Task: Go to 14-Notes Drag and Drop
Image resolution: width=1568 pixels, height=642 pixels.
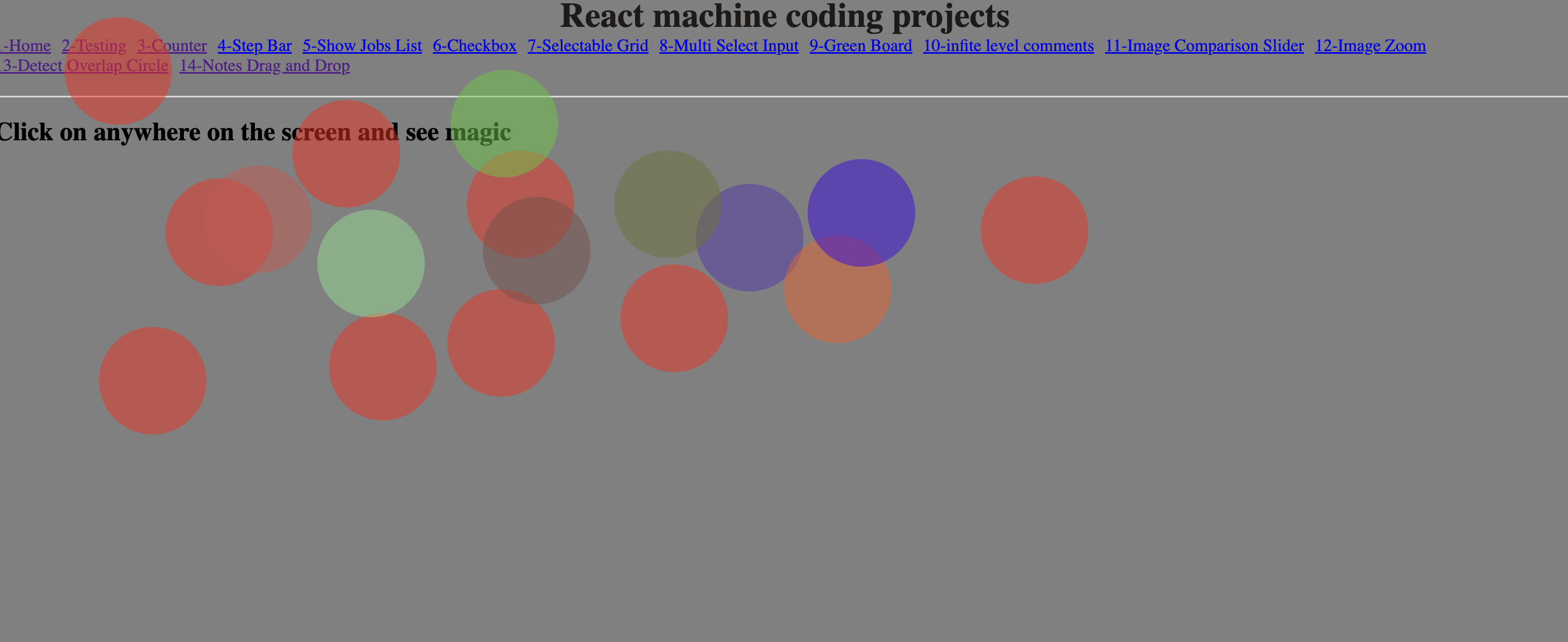Action: pyautogui.click(x=264, y=66)
